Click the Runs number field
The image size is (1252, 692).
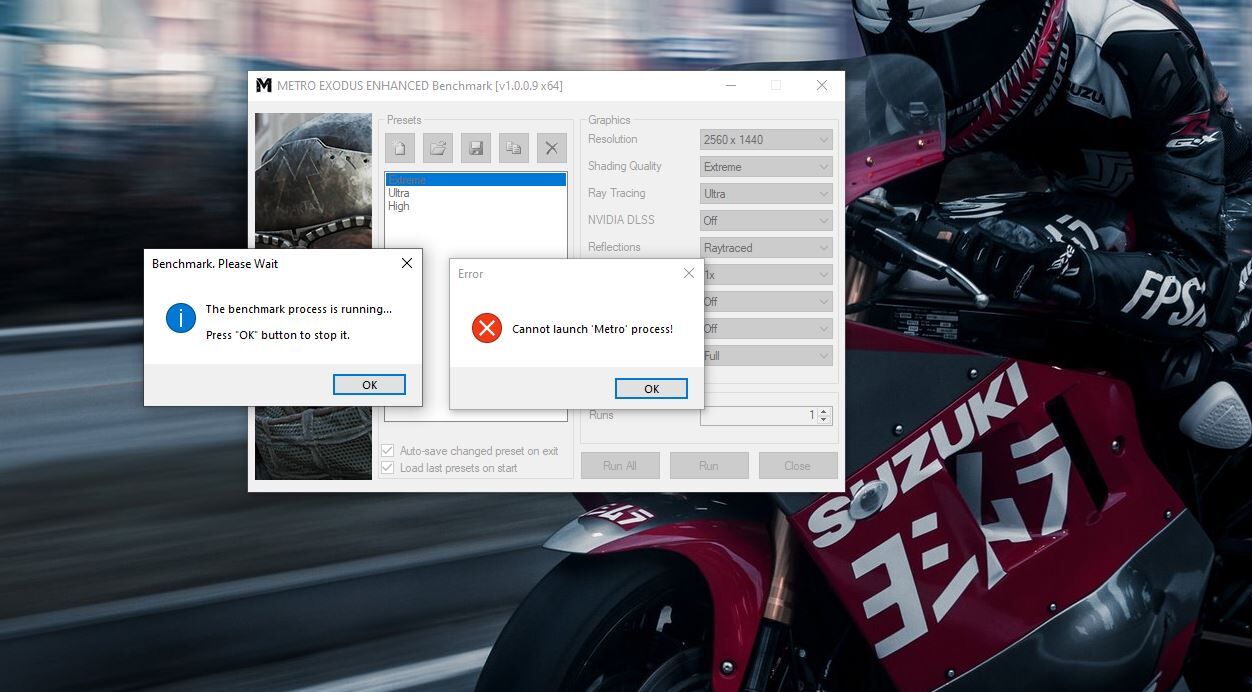point(759,415)
